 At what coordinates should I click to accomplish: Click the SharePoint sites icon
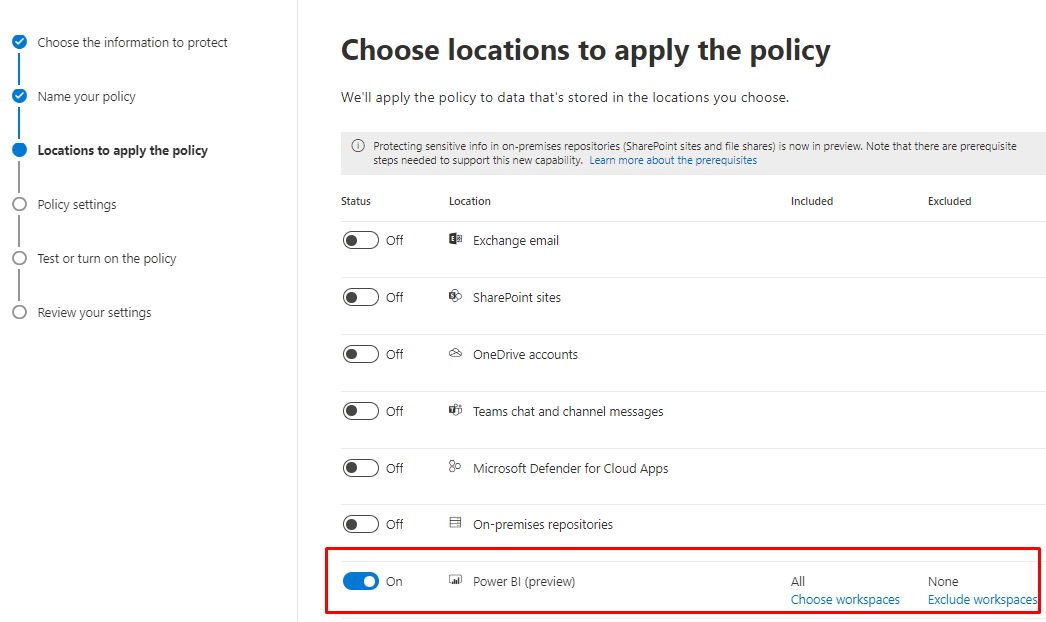[455, 297]
